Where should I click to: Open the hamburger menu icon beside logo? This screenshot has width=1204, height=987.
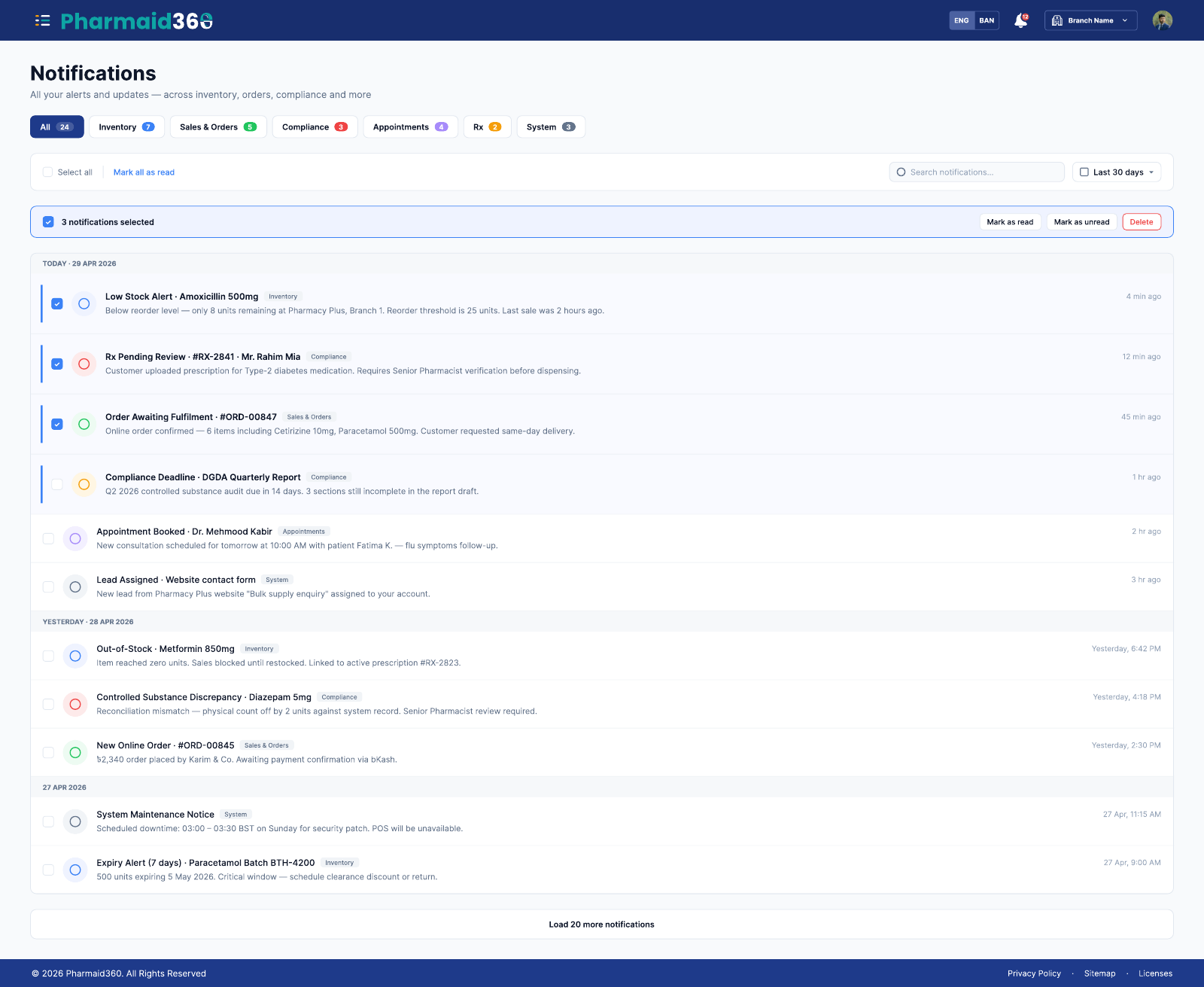(x=42, y=20)
